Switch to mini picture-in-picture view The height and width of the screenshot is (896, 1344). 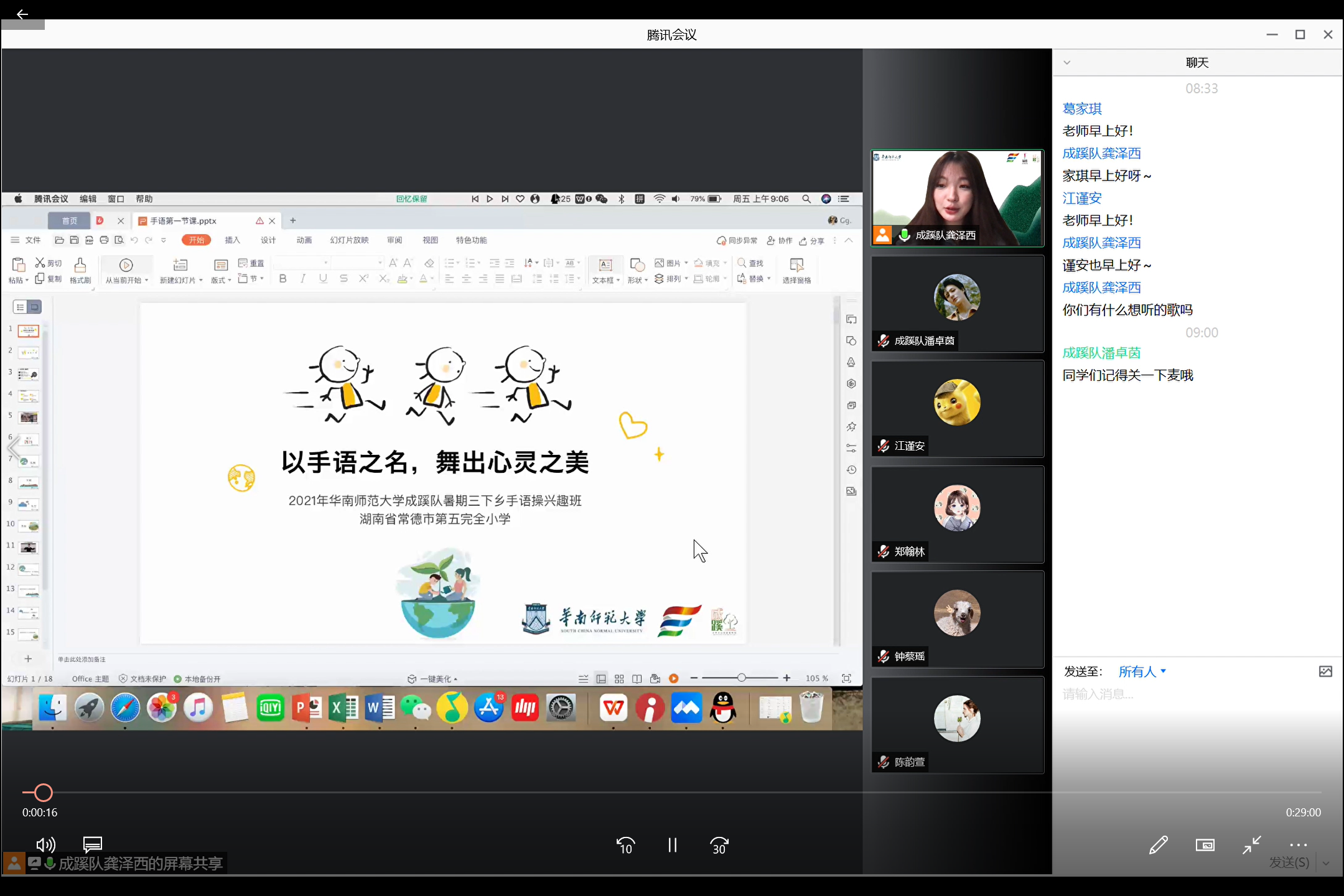[1205, 845]
